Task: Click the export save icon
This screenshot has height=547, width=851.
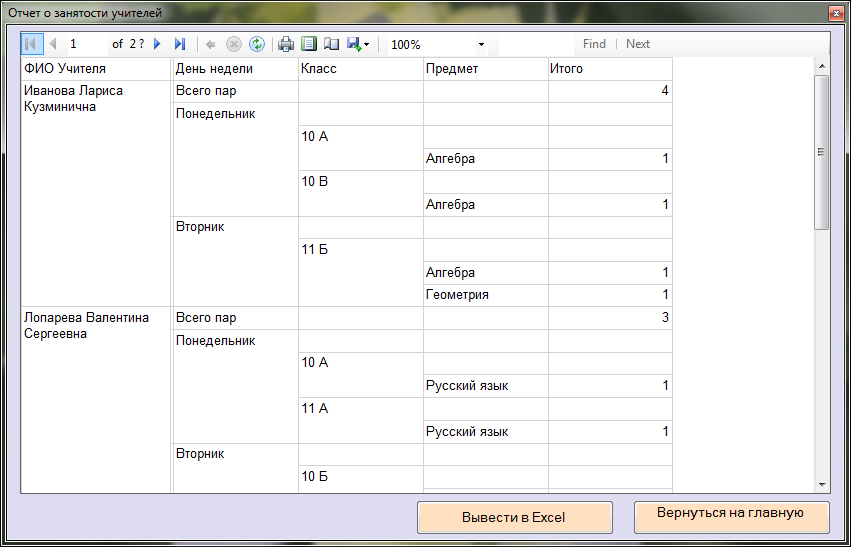Action: (x=354, y=44)
